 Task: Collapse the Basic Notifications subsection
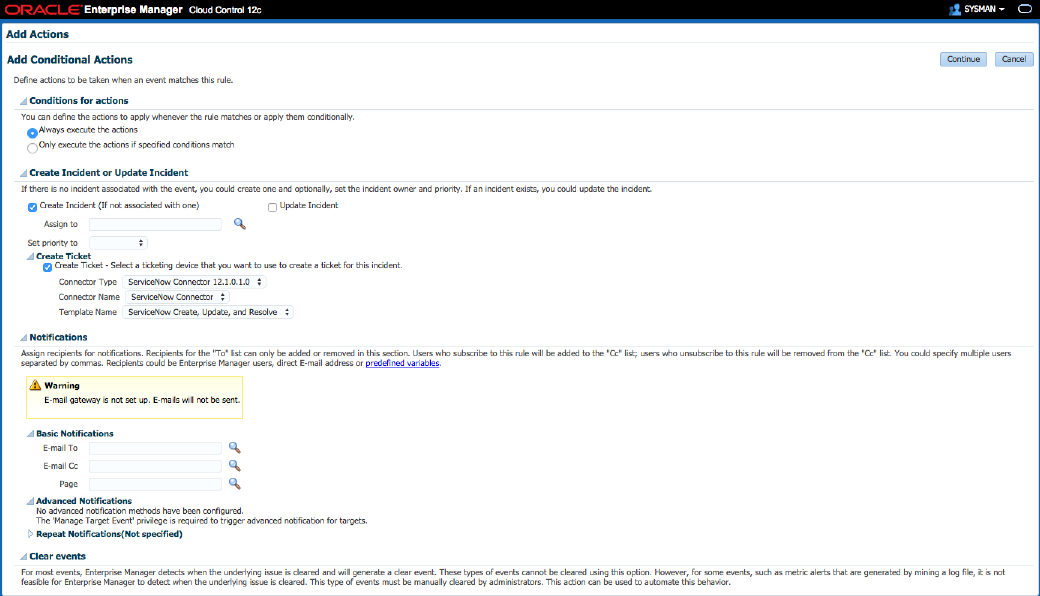coord(30,434)
